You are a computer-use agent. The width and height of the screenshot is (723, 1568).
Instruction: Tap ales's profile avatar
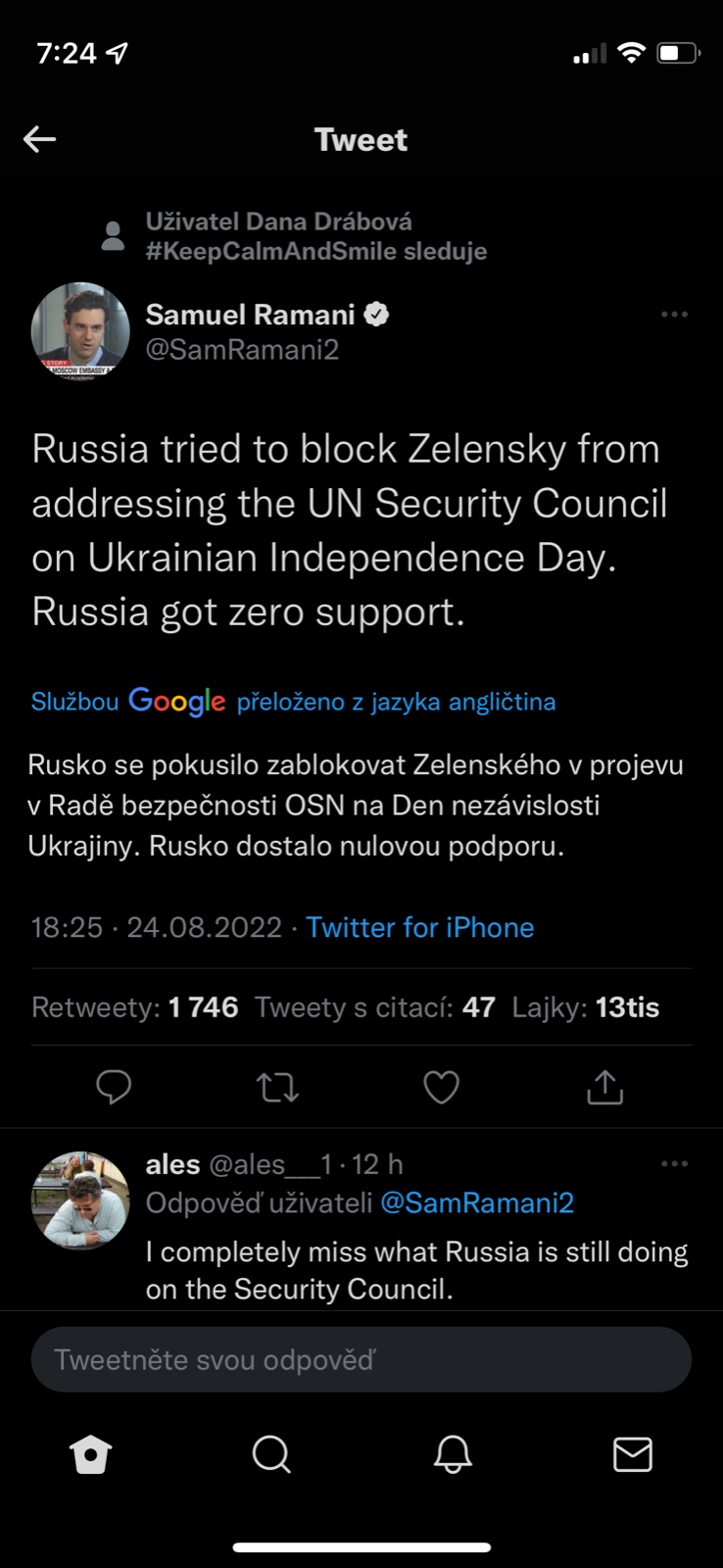coord(80,1200)
